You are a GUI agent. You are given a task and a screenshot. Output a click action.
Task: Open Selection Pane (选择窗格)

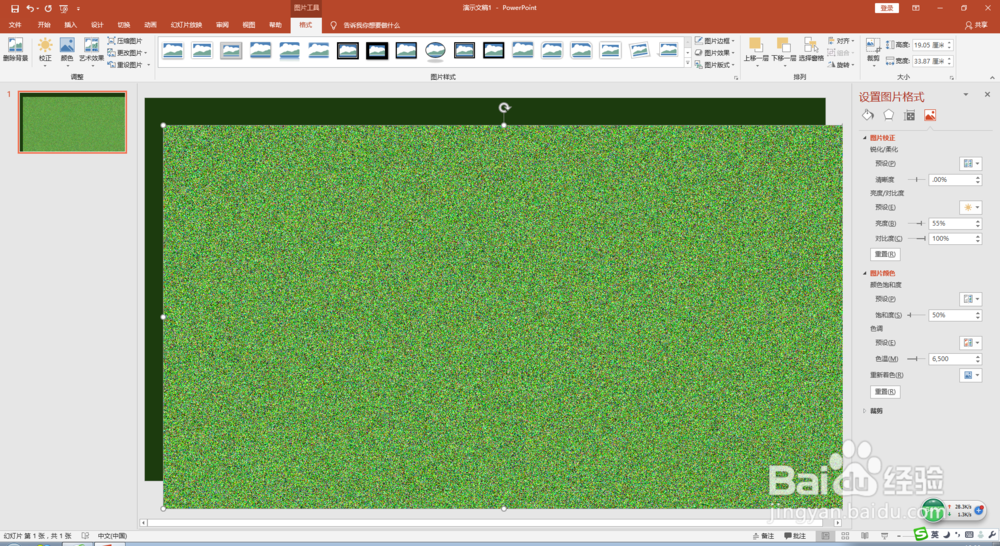point(811,50)
